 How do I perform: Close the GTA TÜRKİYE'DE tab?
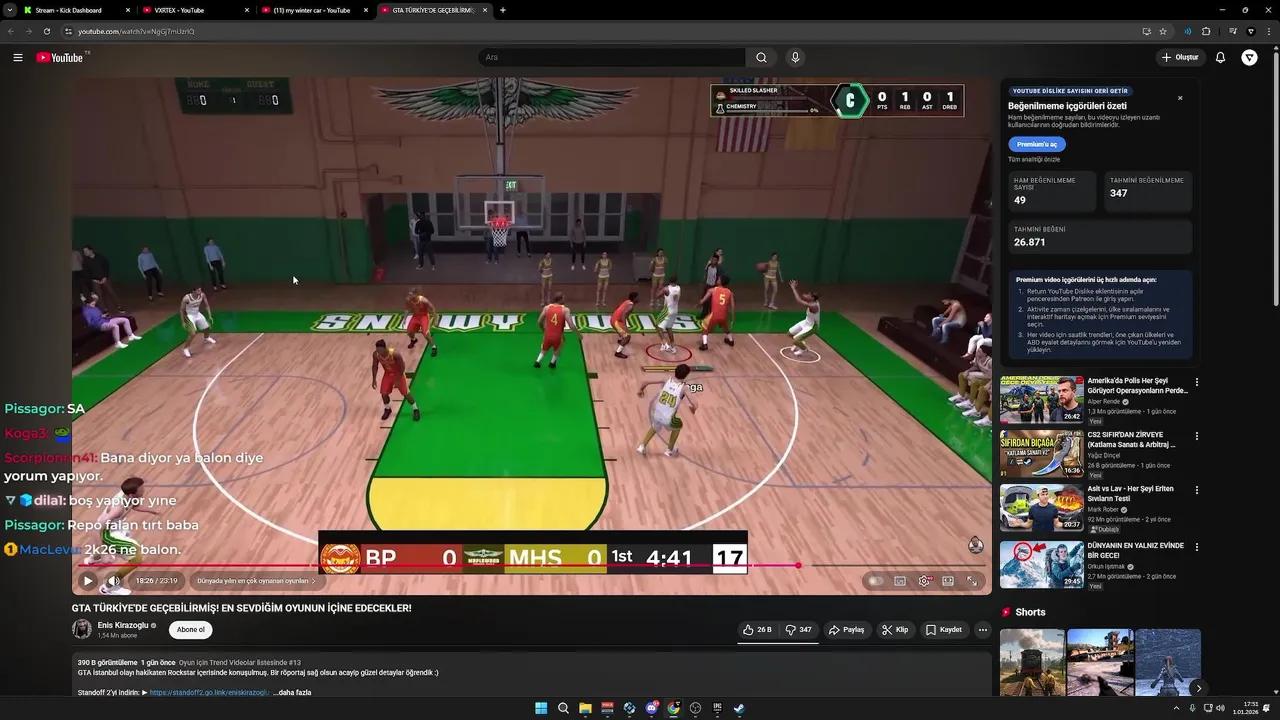[x=485, y=10]
